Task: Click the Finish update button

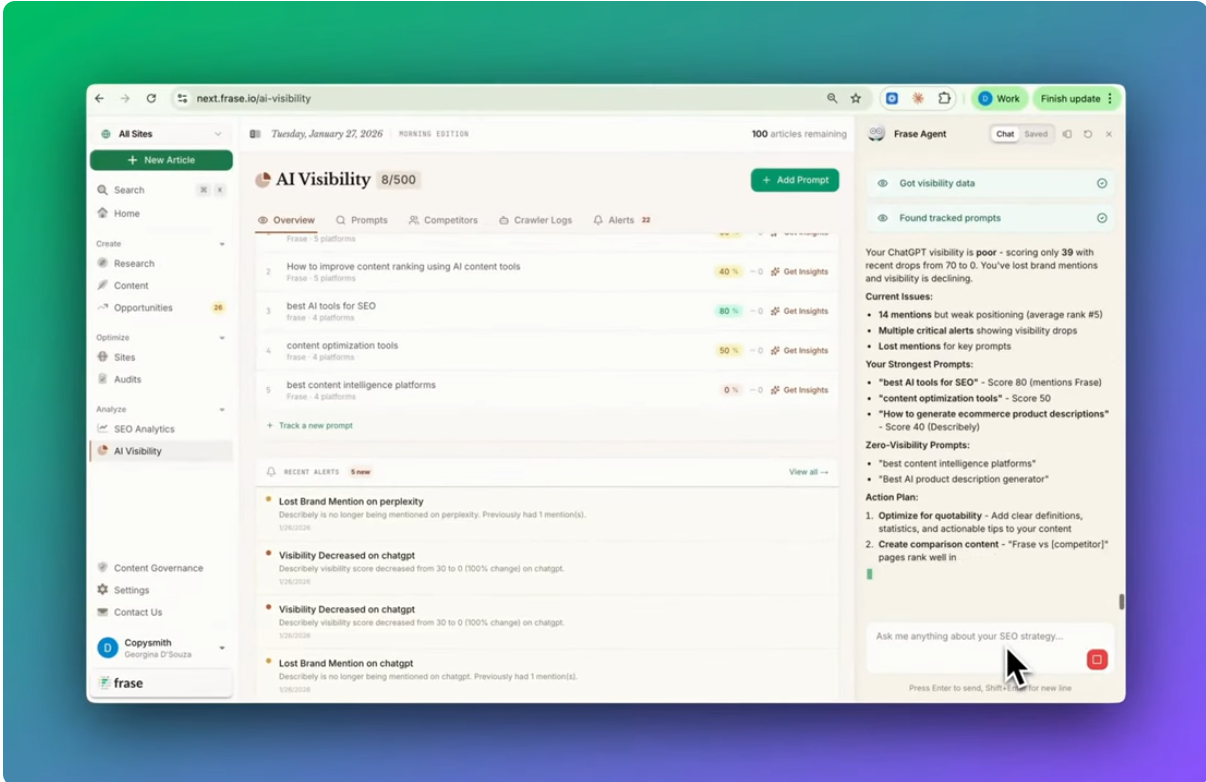Action: point(1077,99)
